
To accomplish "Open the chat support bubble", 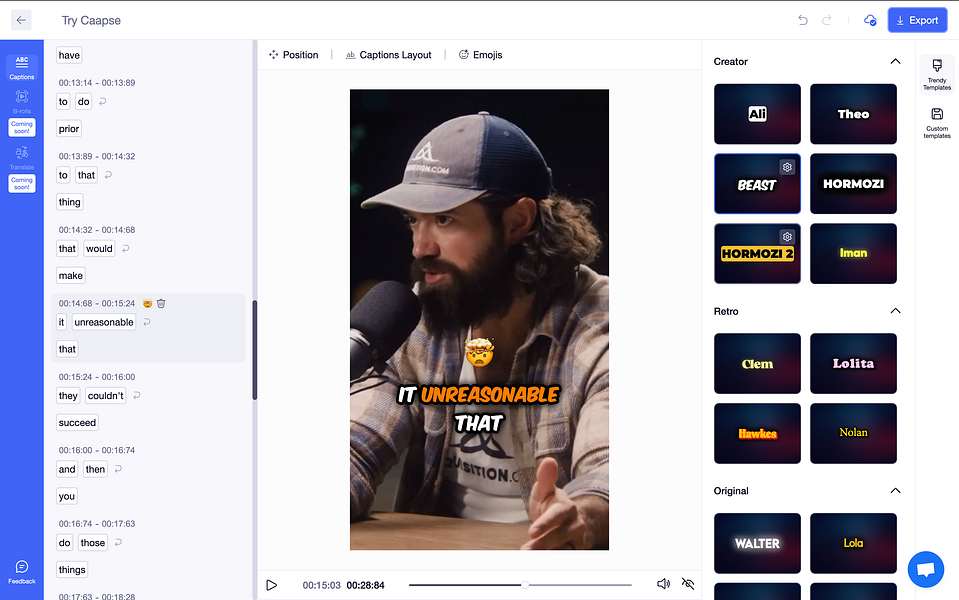I will point(925,569).
